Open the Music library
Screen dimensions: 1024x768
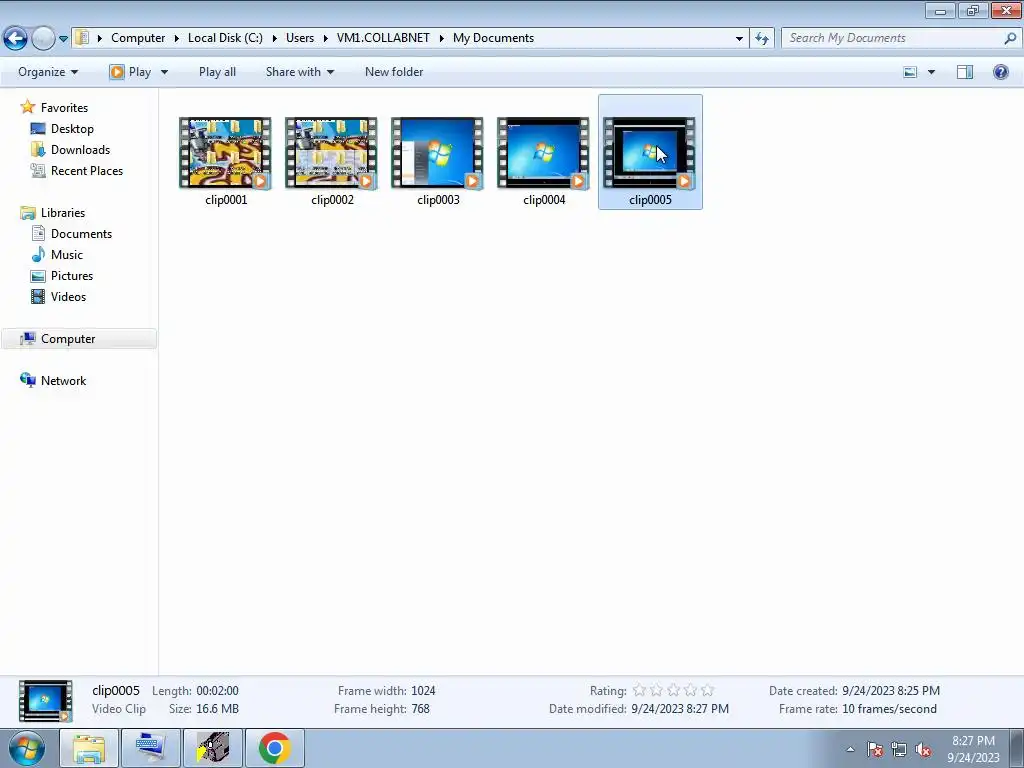[x=67, y=255]
